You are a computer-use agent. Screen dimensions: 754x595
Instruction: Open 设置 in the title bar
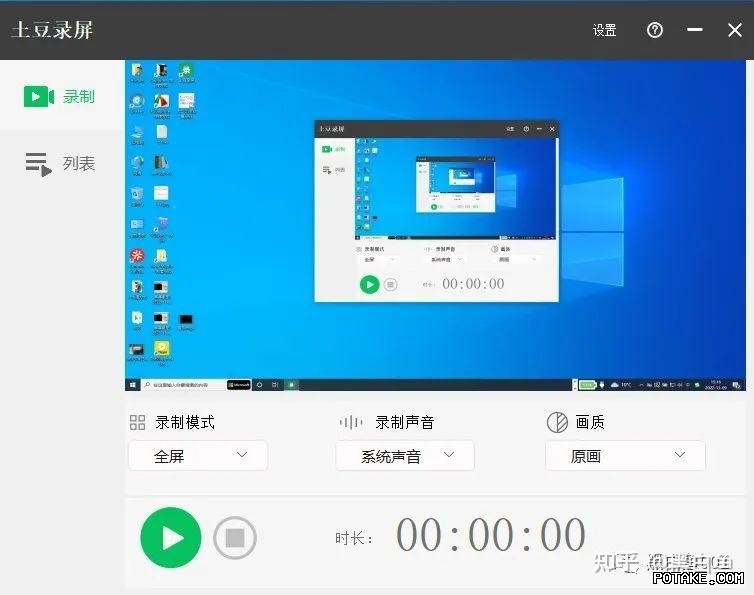click(x=604, y=30)
